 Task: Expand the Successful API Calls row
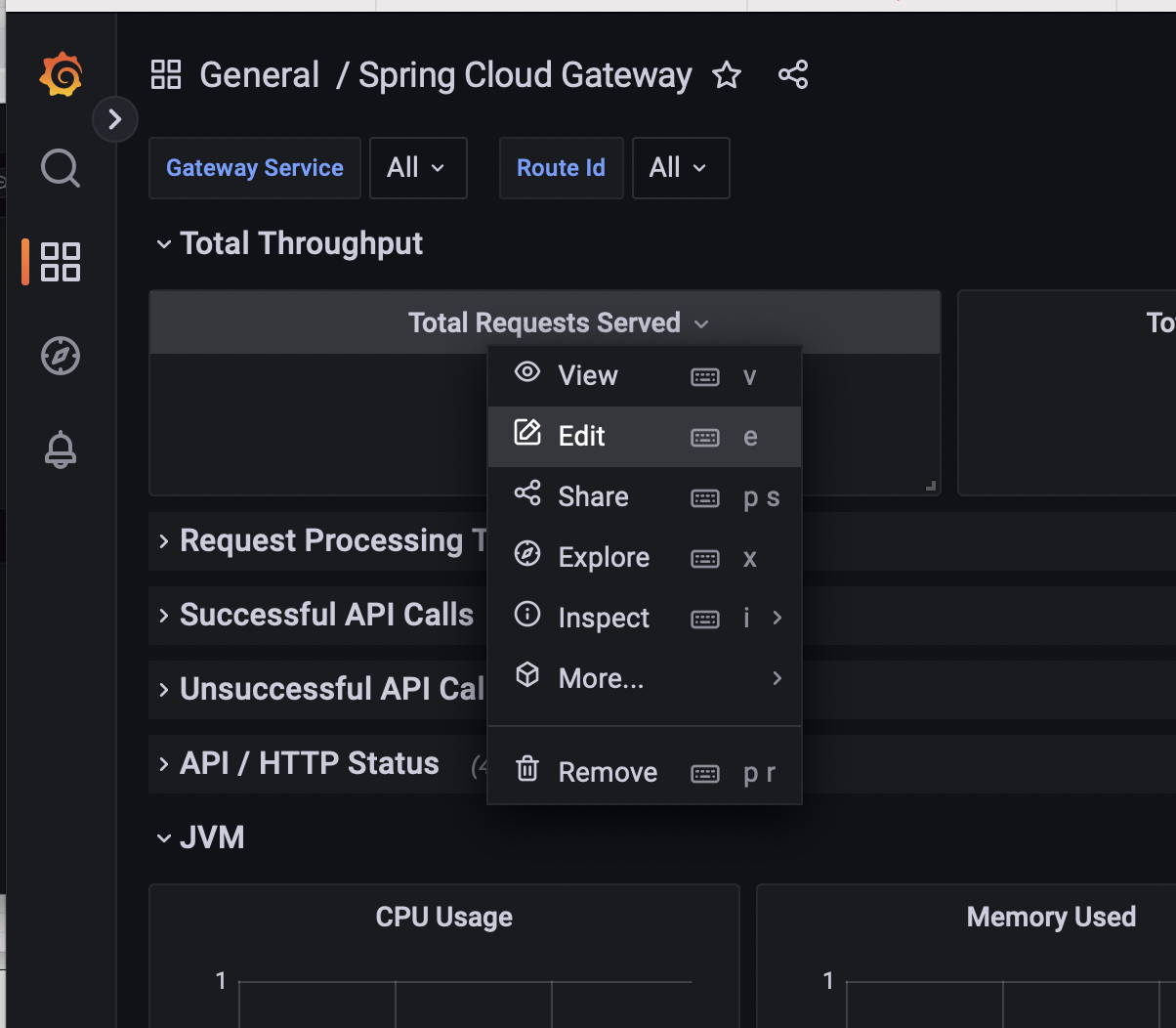pyautogui.click(x=315, y=615)
